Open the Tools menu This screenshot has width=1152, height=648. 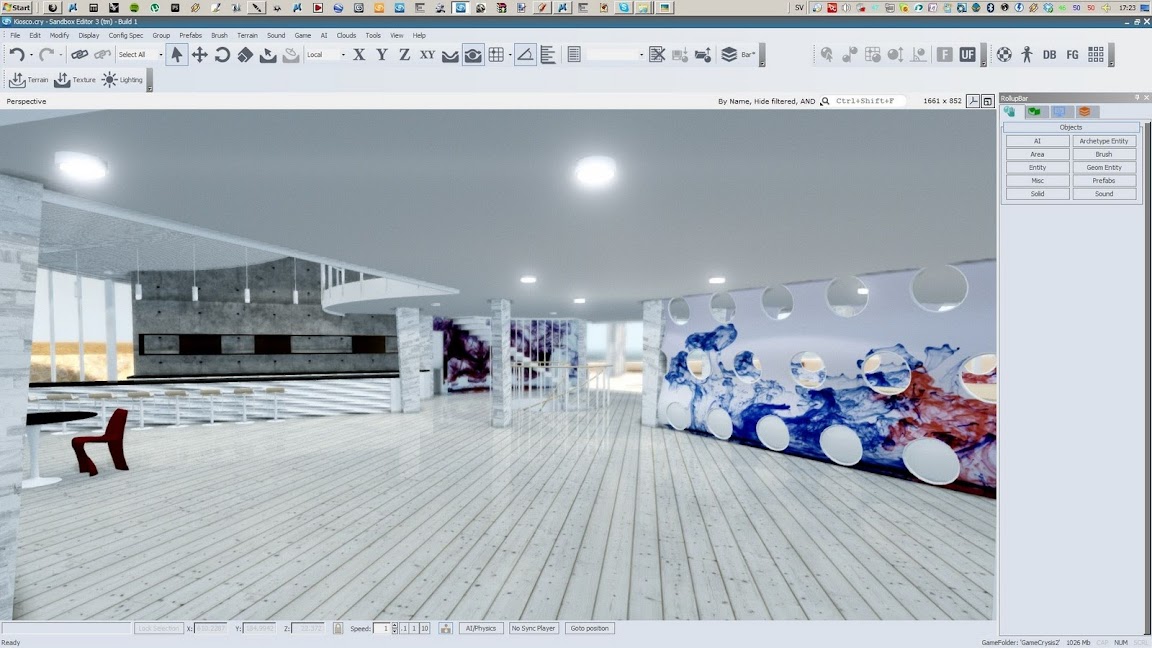click(373, 35)
